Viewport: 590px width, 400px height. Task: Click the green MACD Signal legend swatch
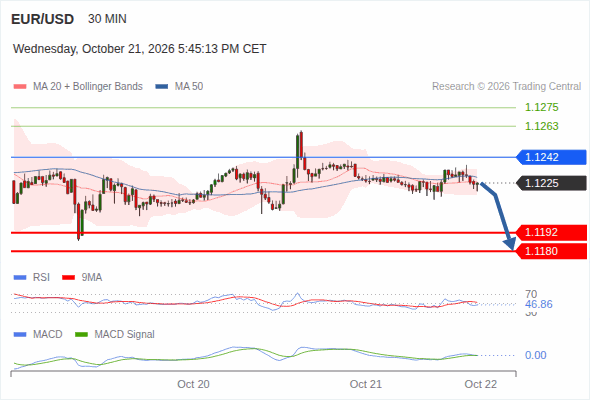pos(81,335)
